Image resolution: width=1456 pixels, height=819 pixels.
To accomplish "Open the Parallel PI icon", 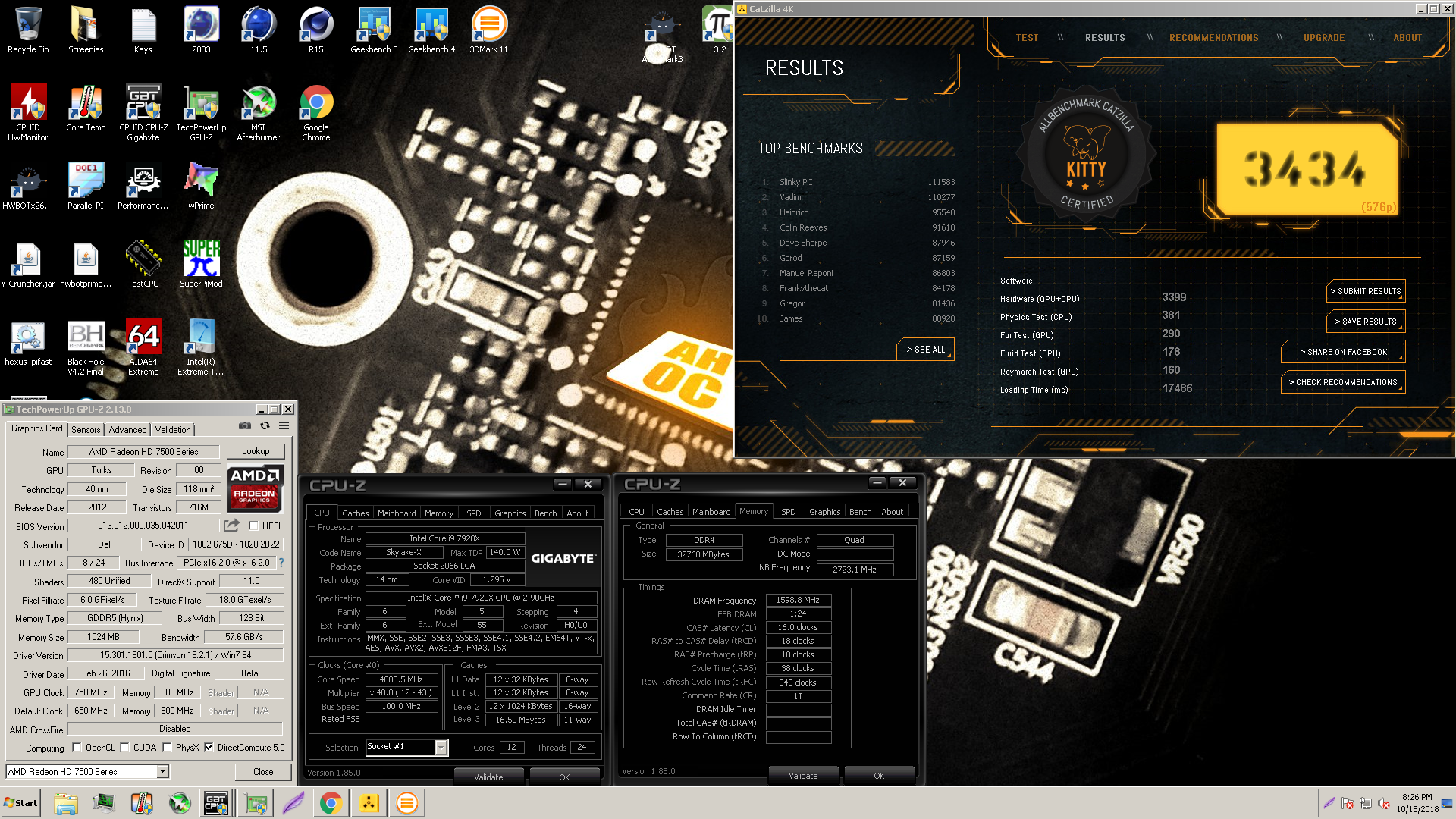I will (86, 187).
